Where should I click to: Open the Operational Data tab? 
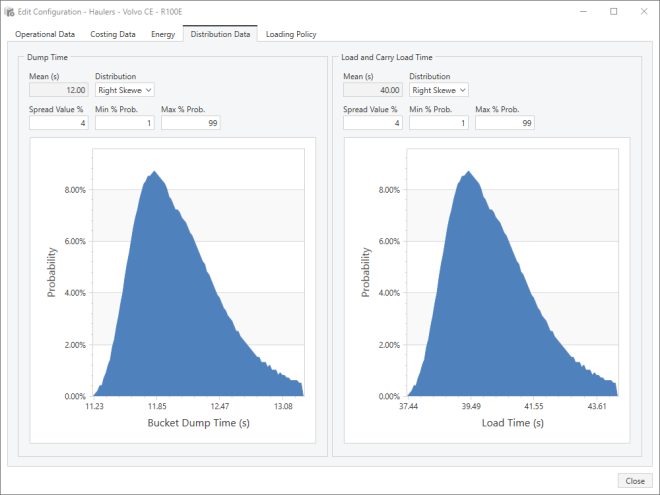tap(45, 34)
